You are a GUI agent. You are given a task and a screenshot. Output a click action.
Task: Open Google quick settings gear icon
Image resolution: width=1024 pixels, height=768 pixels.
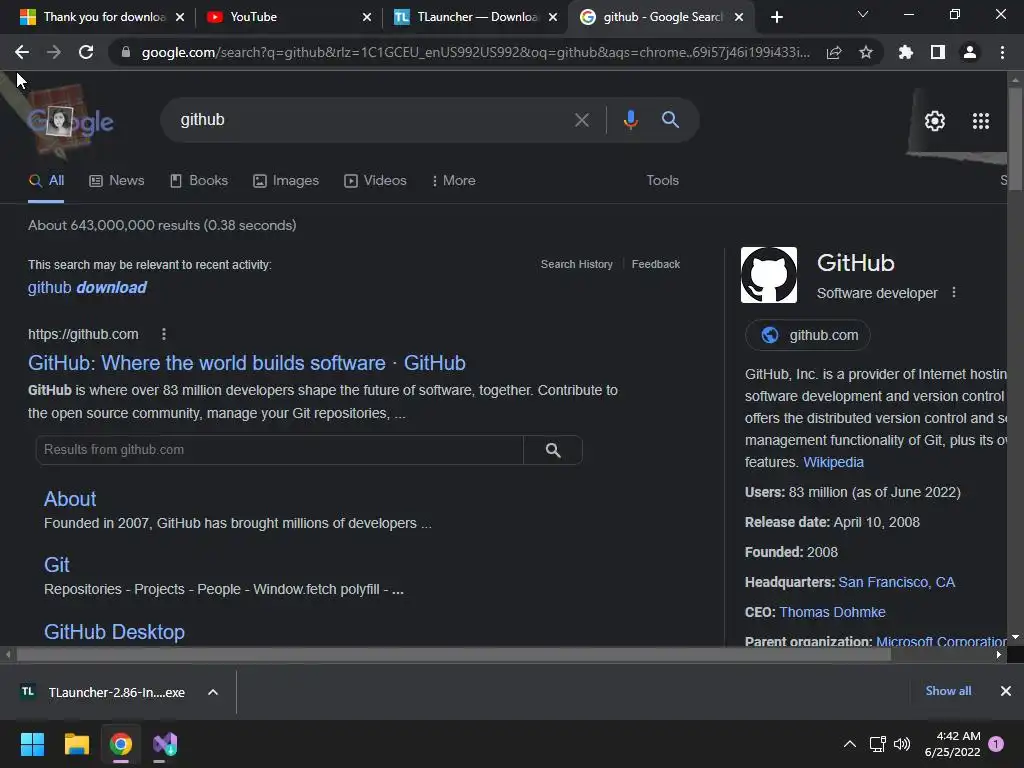point(935,121)
